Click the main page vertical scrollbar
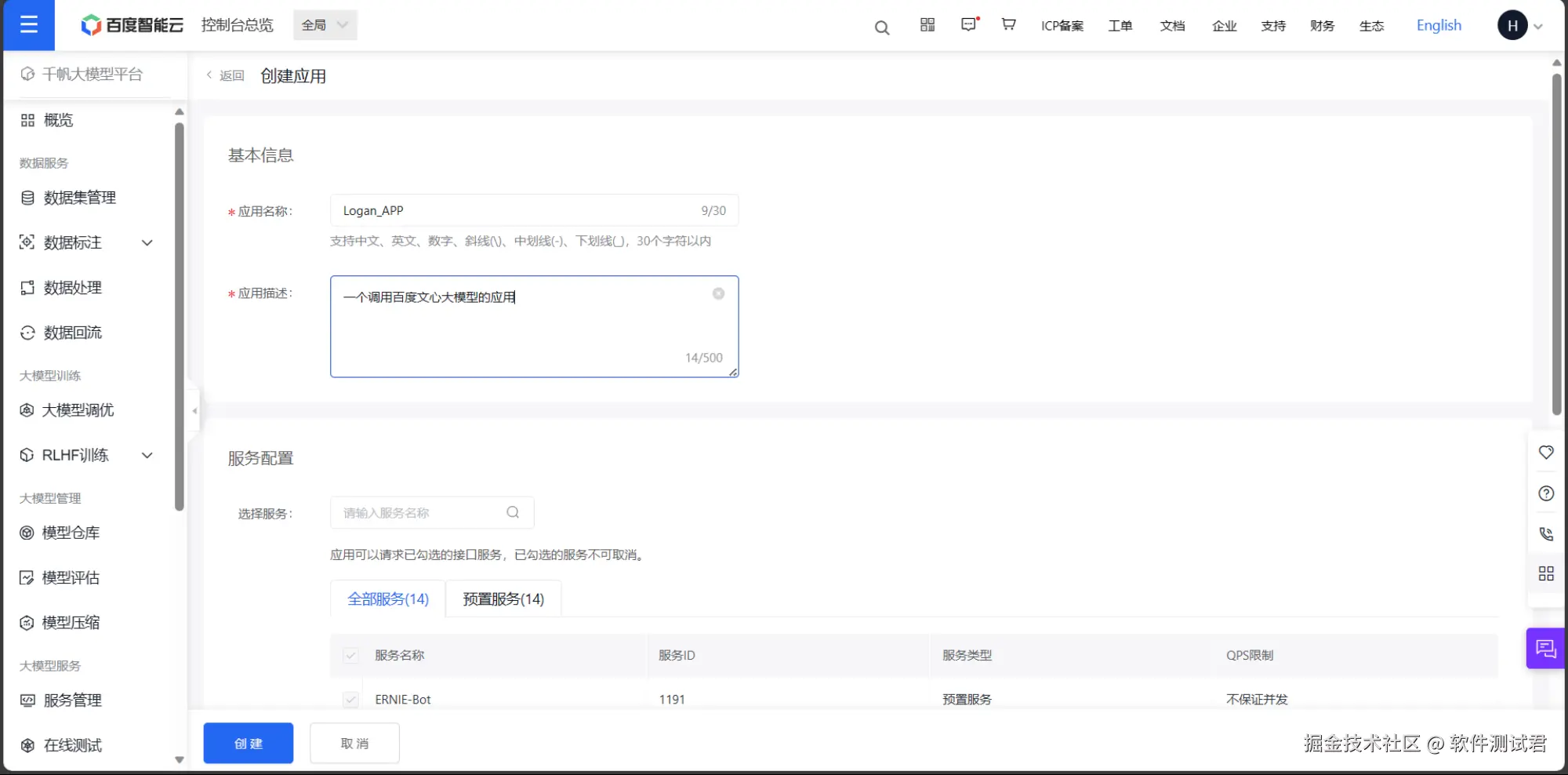1568x775 pixels. point(1557,243)
